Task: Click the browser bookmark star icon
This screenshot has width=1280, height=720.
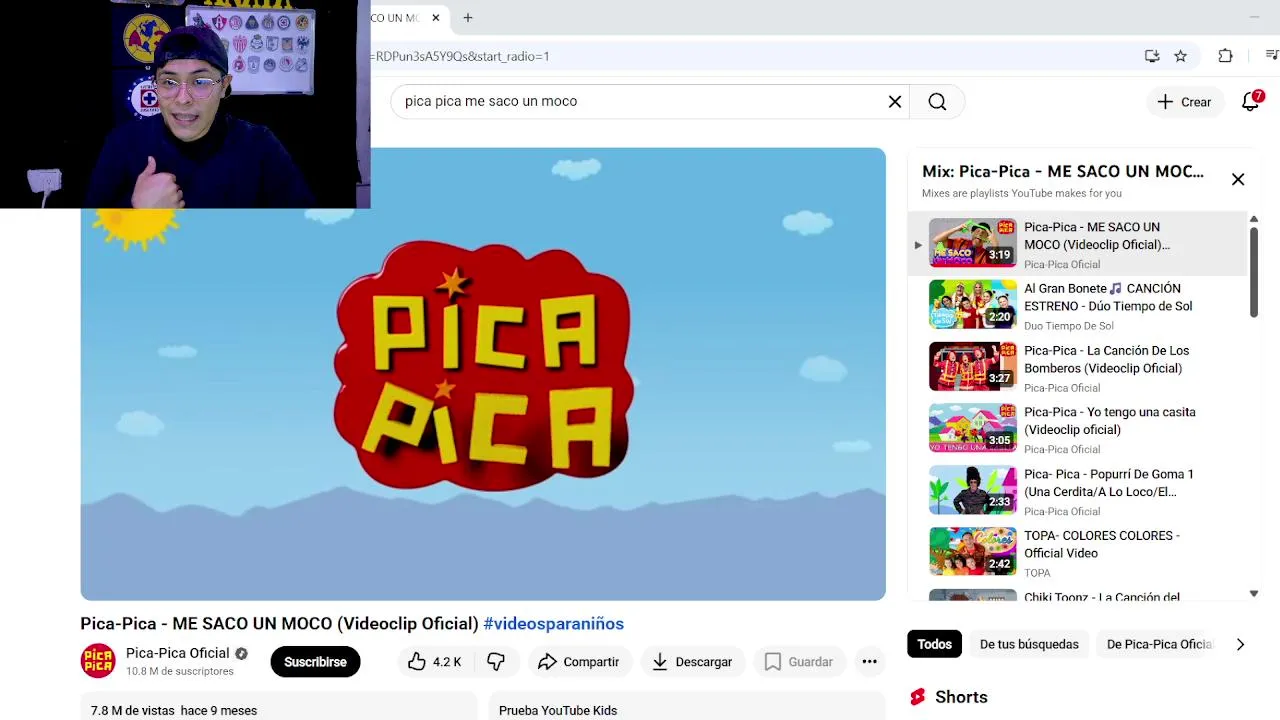Action: pyautogui.click(x=1180, y=56)
